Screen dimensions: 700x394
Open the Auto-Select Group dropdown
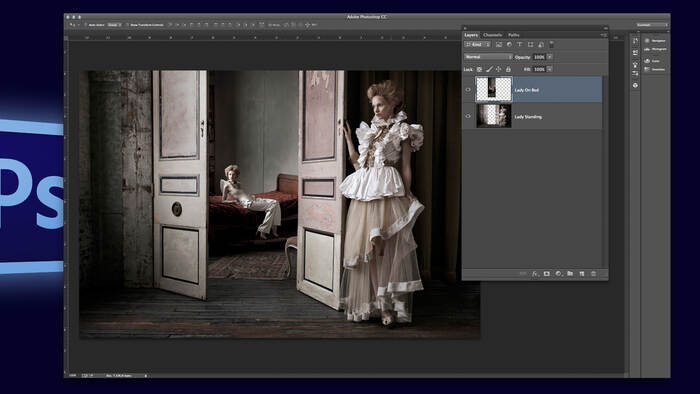point(114,25)
